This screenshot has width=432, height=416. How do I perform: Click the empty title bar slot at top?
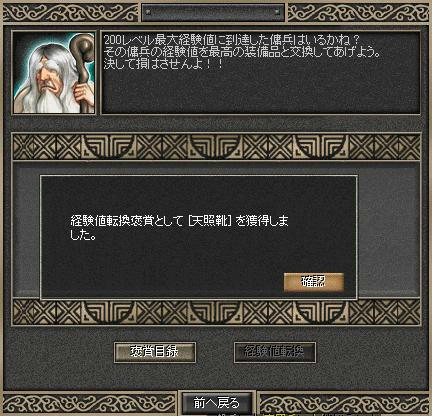(213, 12)
